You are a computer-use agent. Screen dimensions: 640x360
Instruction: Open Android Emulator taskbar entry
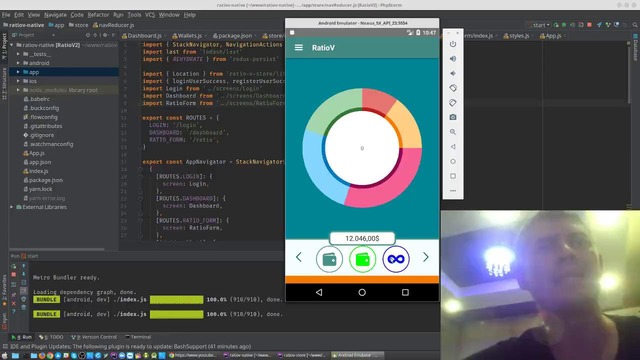click(x=357, y=356)
